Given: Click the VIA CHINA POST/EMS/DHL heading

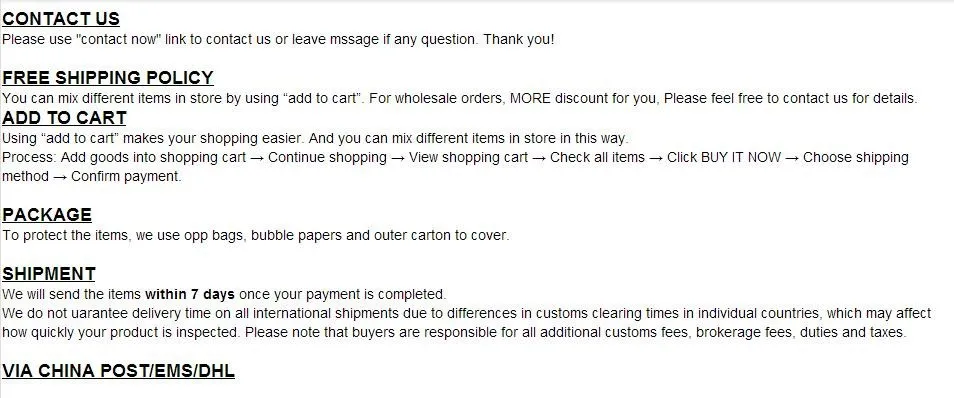Looking at the screenshot, I should coord(118,371).
